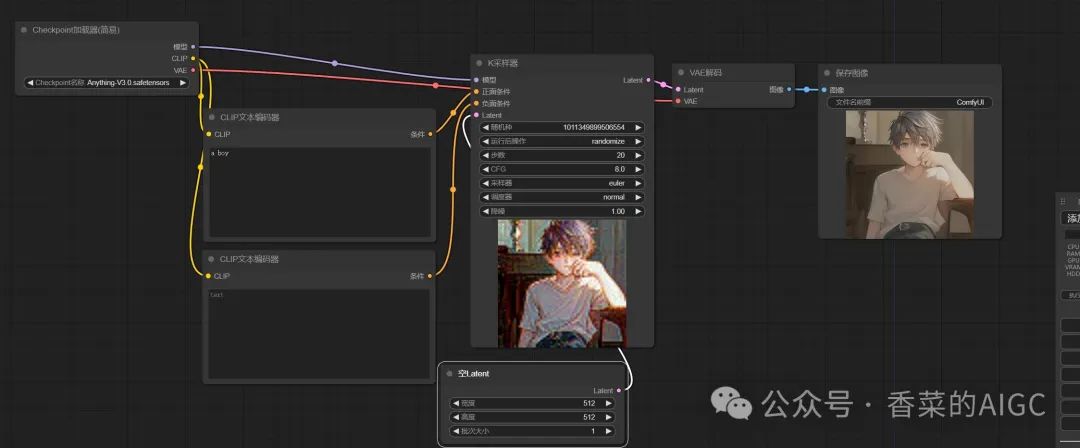Increase 降噪 with its right arrow
Viewport: 1080px width, 448px height.
tap(638, 212)
